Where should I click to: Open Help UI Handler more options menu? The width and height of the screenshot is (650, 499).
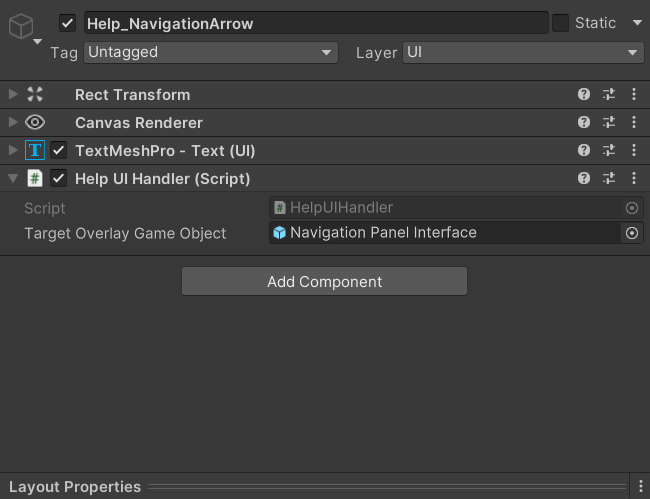click(634, 178)
